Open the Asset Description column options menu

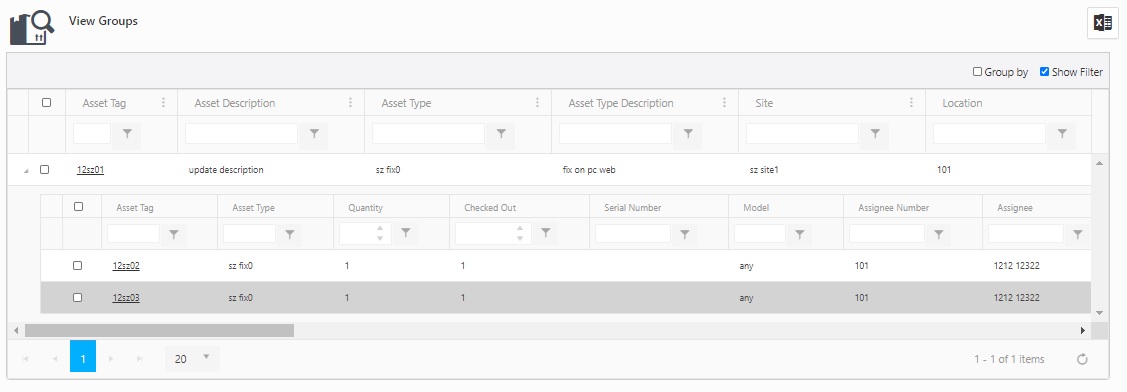[x=350, y=103]
